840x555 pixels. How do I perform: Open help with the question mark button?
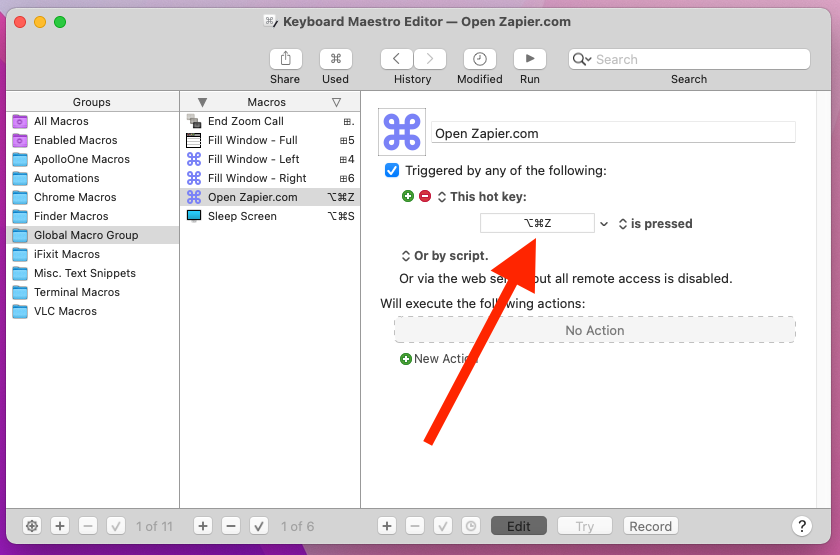(802, 526)
